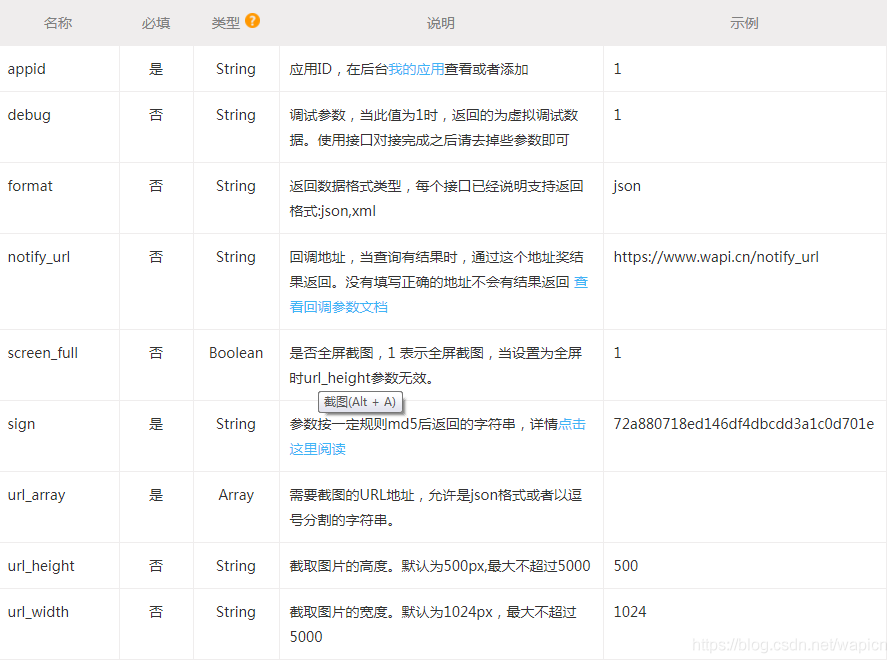
Task: Click the 截图(Alt + A) tooltip button
Action: (360, 402)
